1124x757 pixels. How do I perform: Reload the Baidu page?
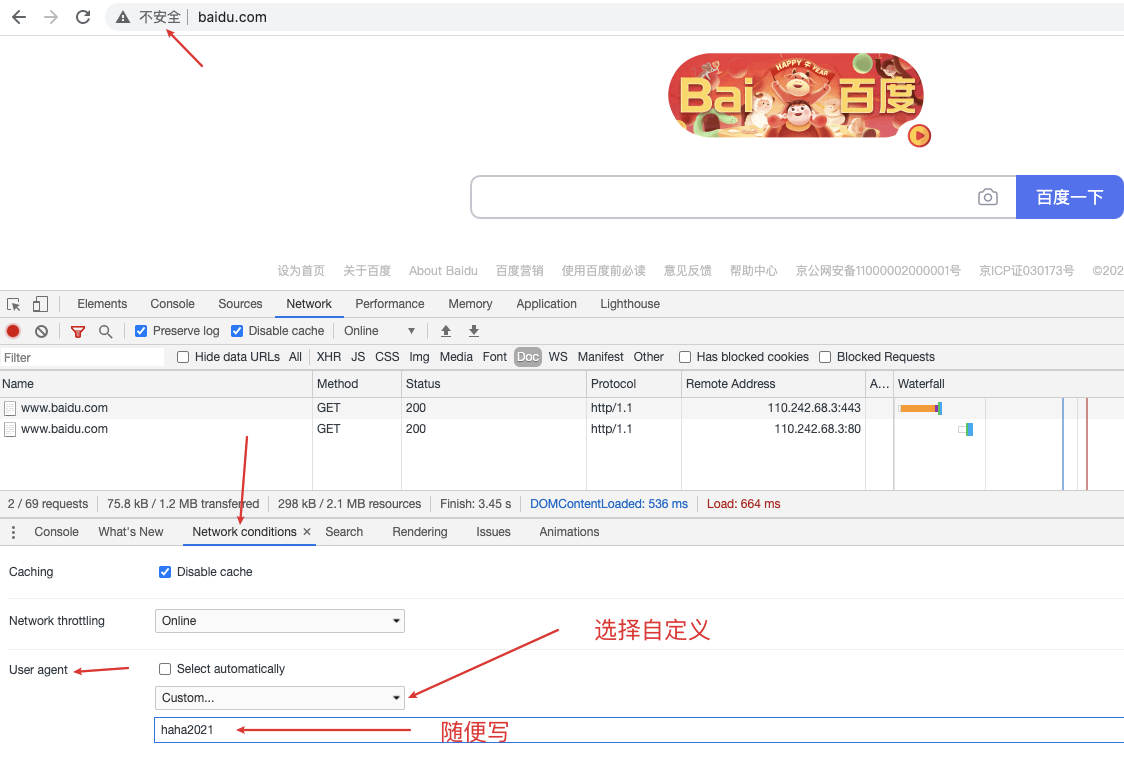[x=83, y=17]
